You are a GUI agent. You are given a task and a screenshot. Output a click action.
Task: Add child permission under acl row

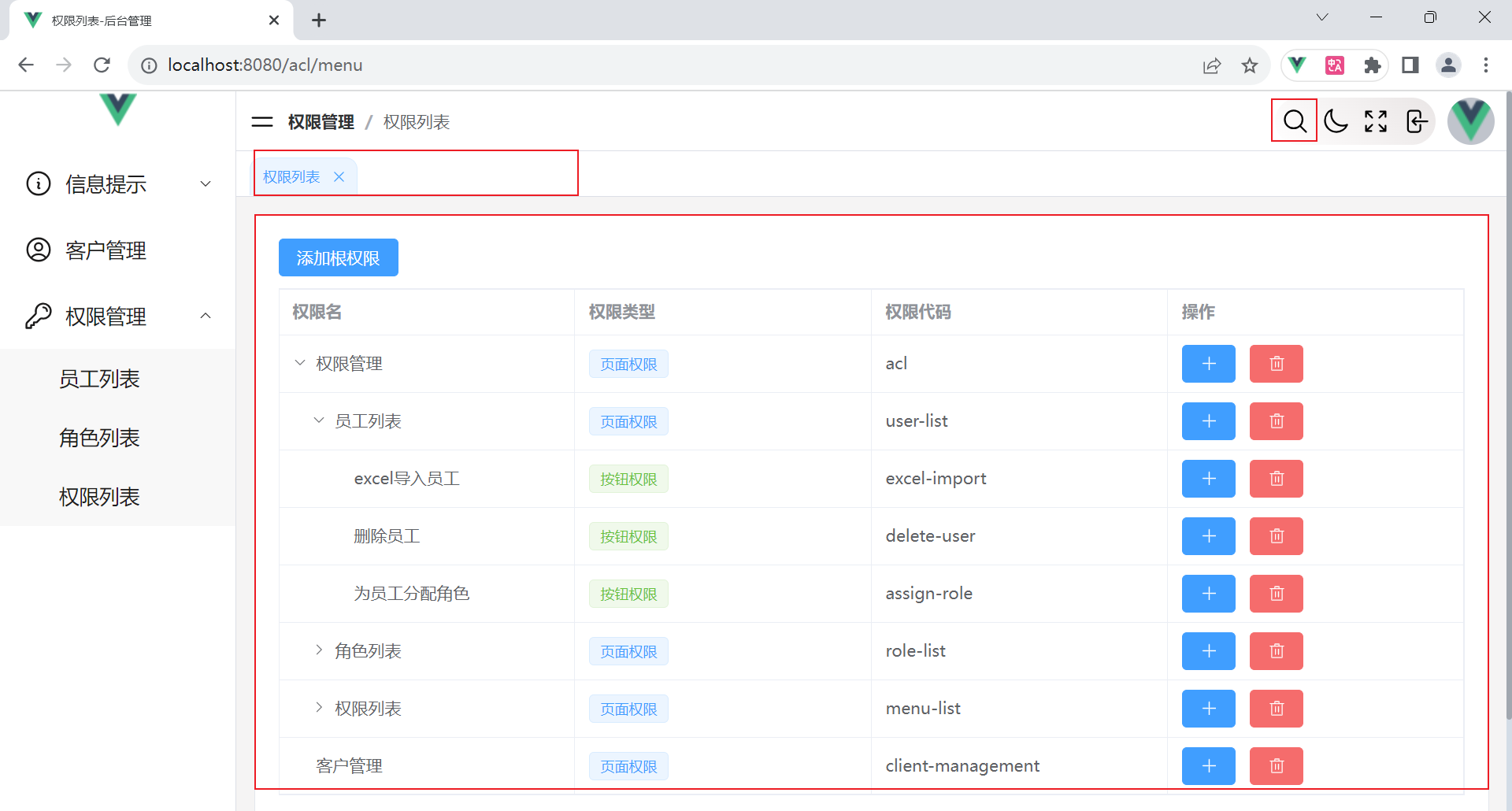point(1209,364)
